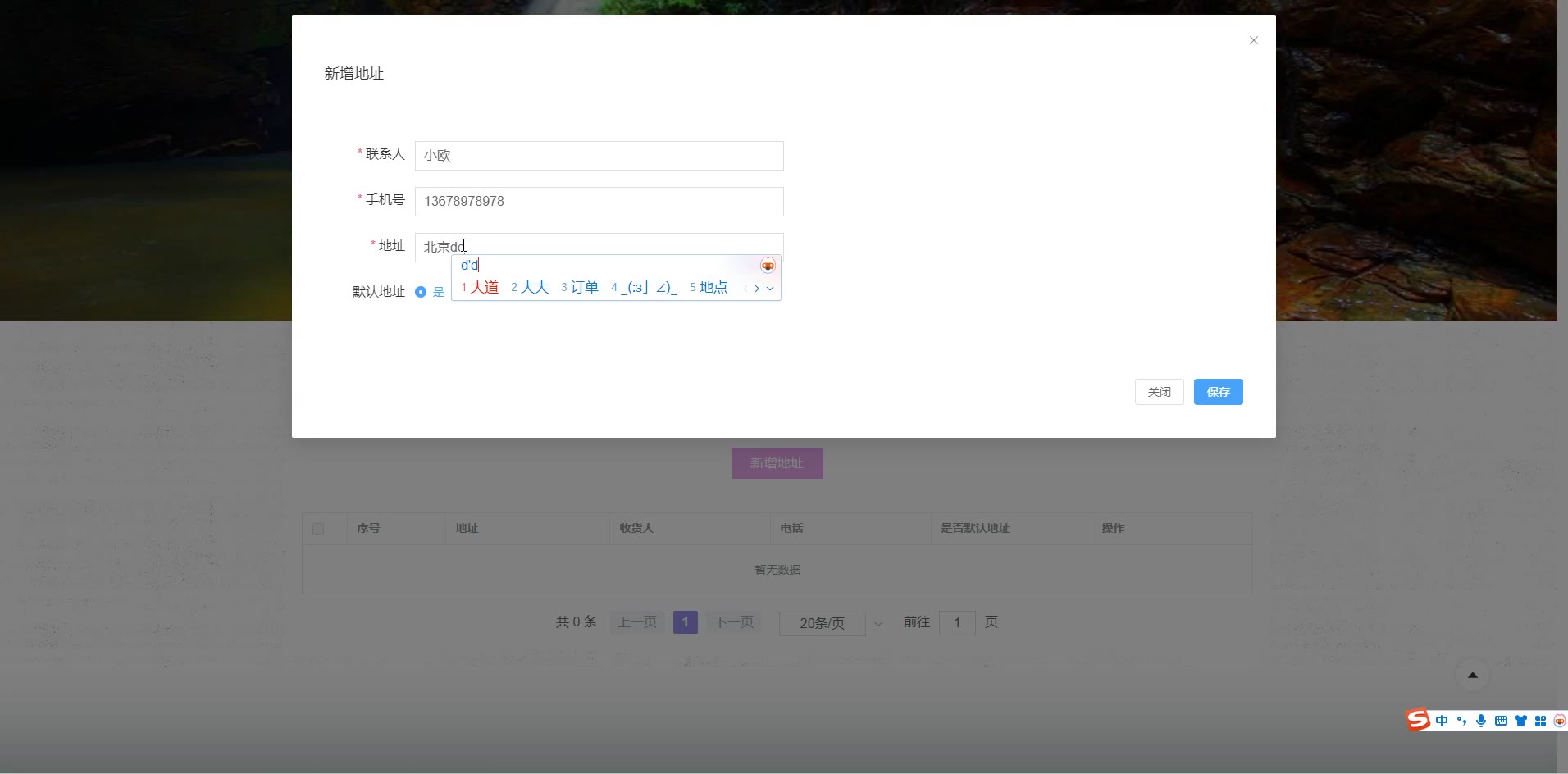Click the 暂无数据 empty table message

(777, 570)
